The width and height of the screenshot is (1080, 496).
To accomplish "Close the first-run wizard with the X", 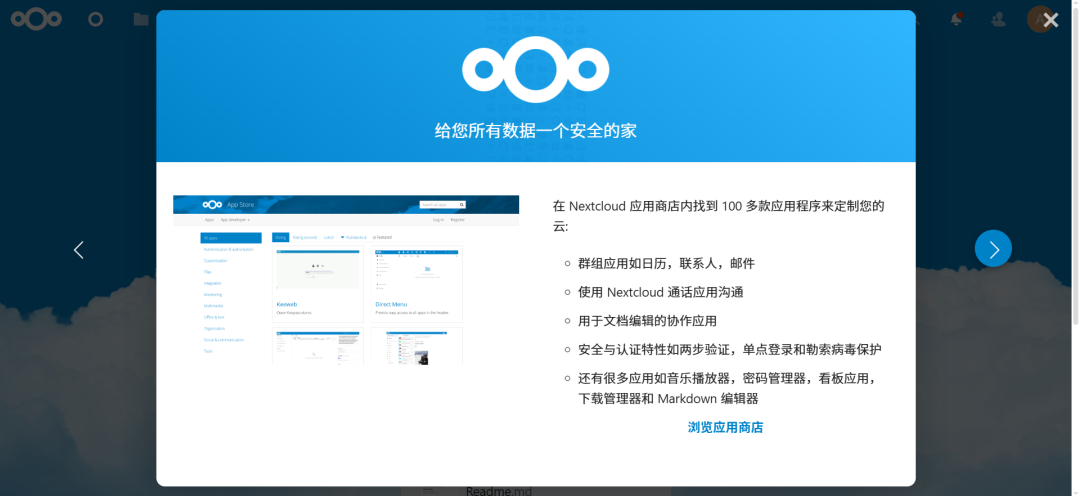I will pos(1050,20).
